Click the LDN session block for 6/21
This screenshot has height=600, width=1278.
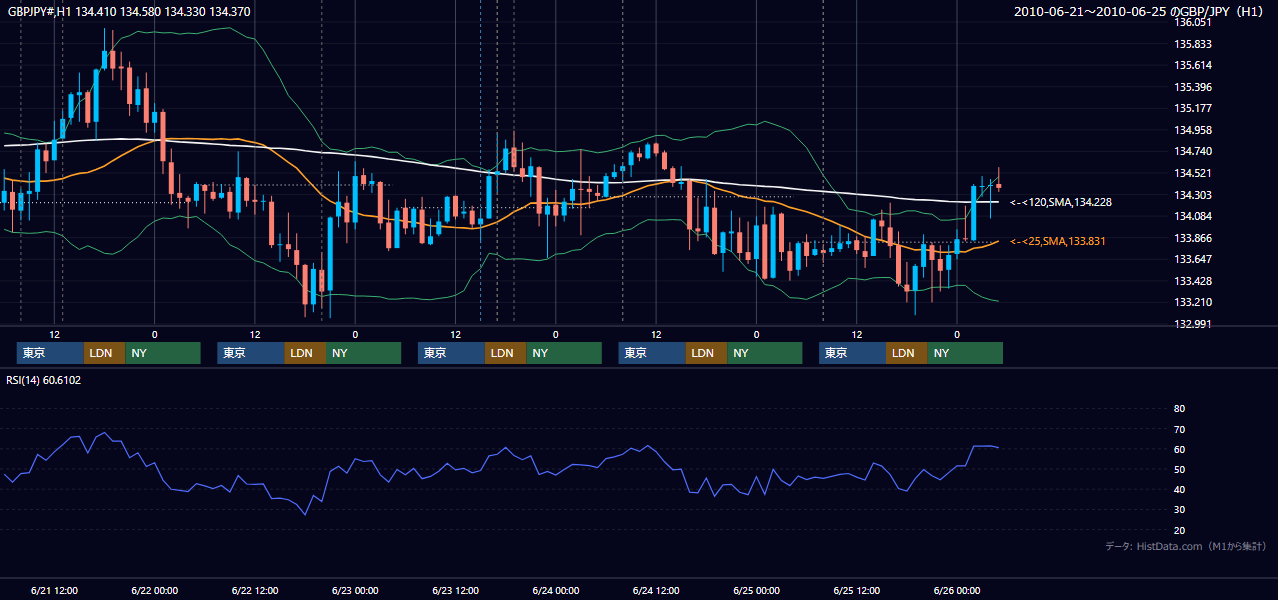click(x=104, y=353)
